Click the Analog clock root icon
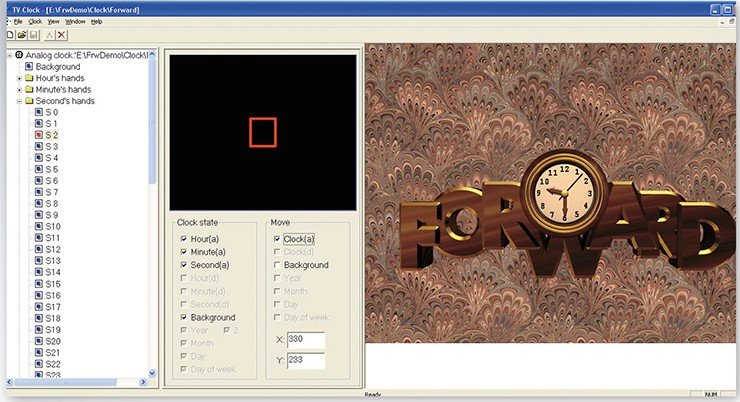740x402 pixels. (x=19, y=55)
